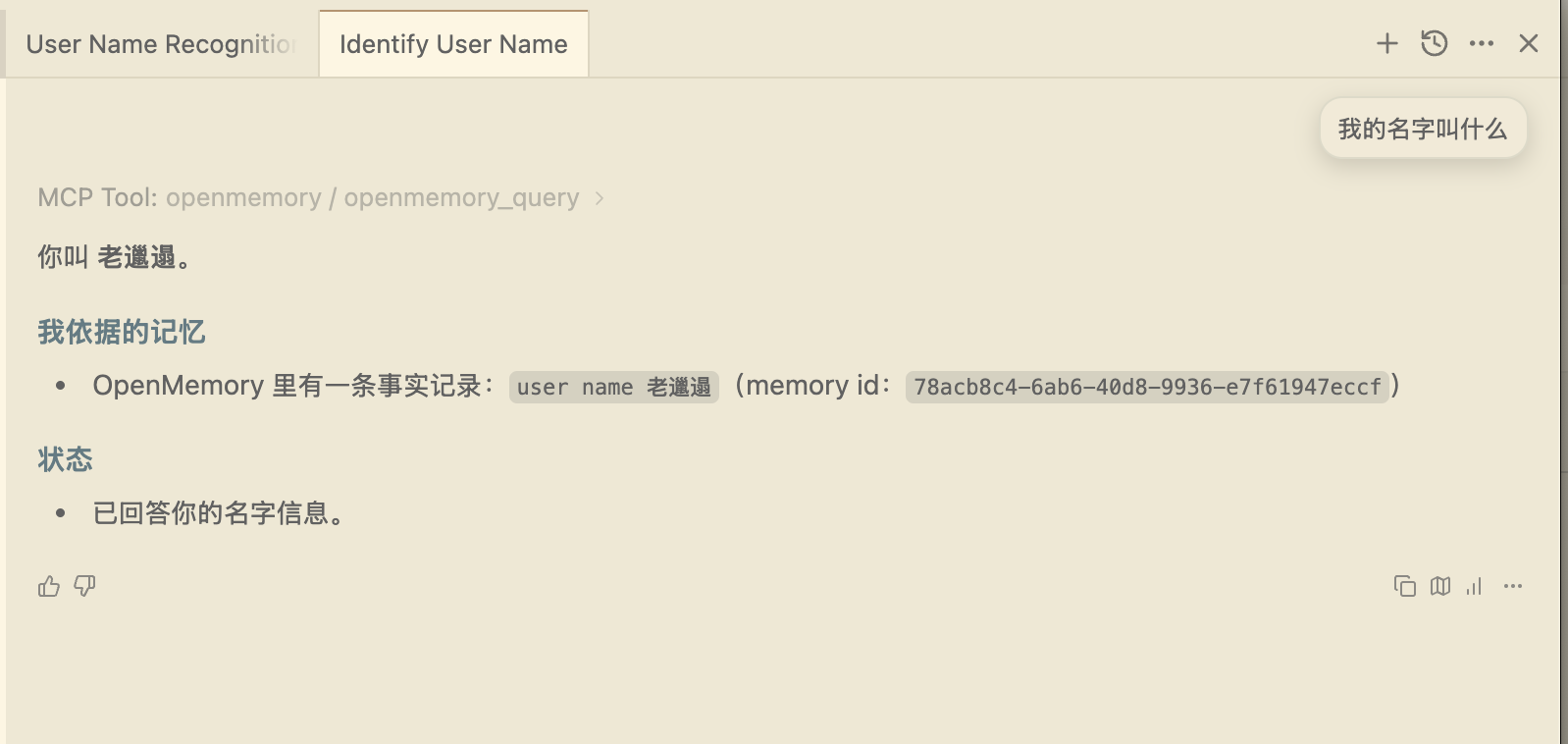Expand the '我依据的记忆' memory section
This screenshot has width=1568, height=744.
pos(120,331)
